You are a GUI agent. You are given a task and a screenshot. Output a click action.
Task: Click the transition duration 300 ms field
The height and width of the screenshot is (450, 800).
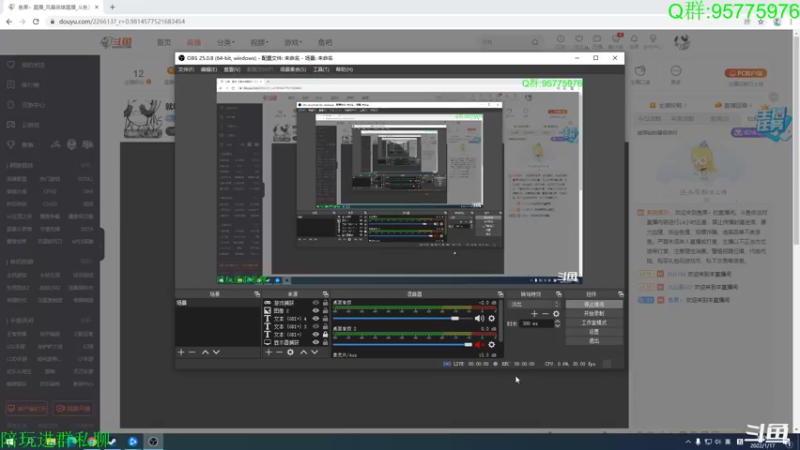(536, 323)
